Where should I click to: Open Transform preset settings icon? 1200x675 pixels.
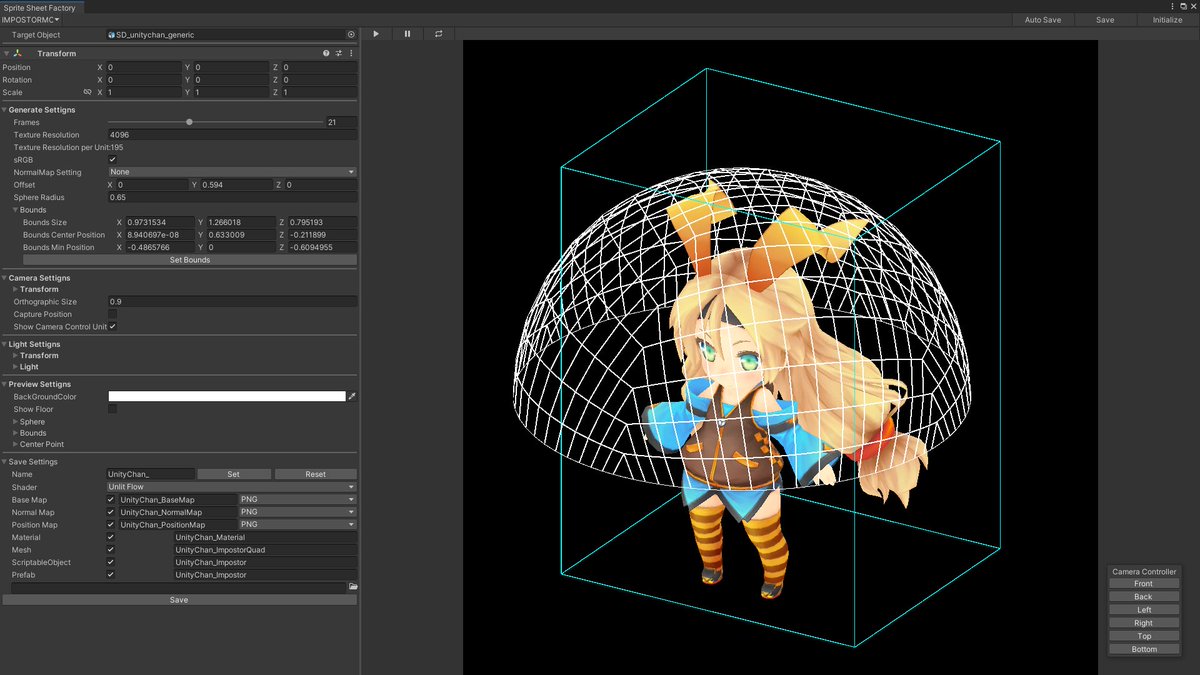tap(339, 54)
